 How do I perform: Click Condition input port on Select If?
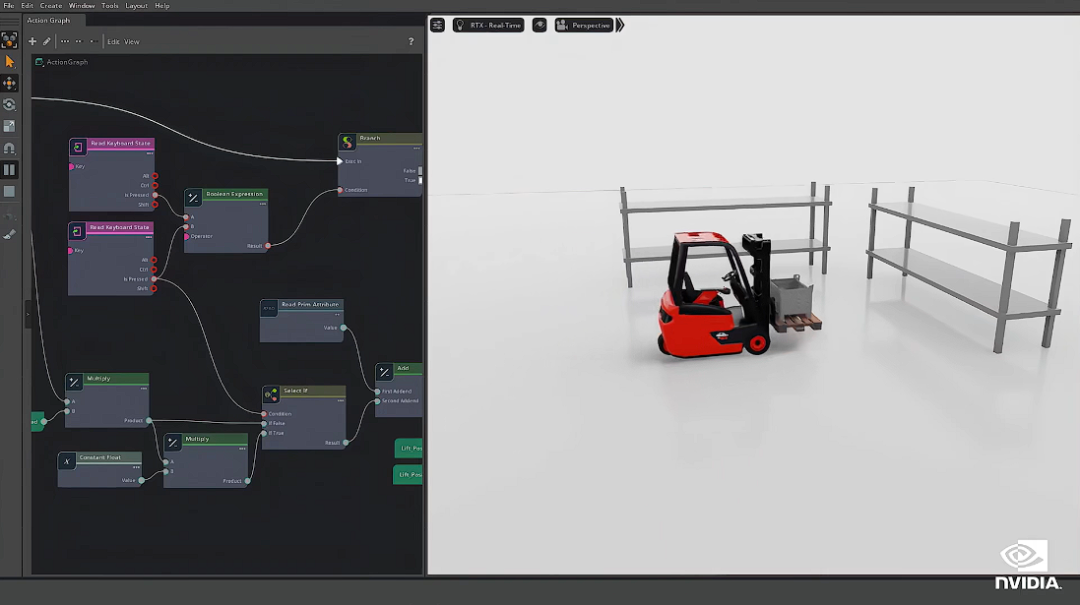[x=264, y=414]
